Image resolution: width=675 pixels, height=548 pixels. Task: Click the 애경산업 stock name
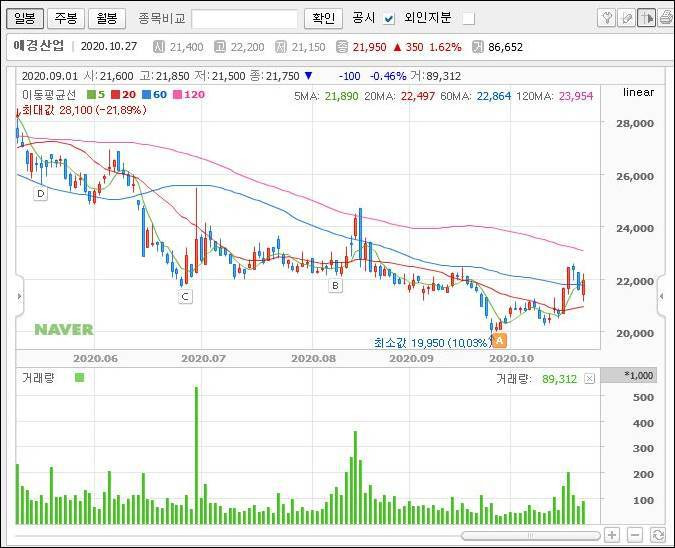point(39,46)
